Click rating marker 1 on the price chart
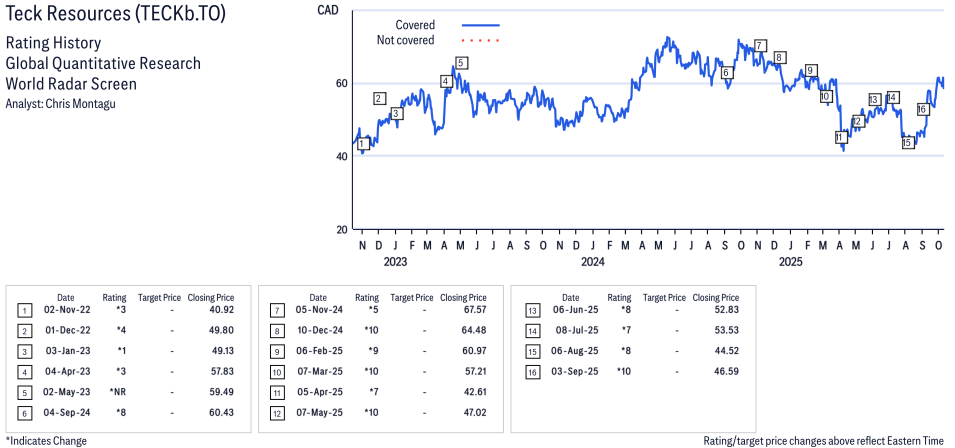This screenshot has width=955, height=448. pyautogui.click(x=361, y=144)
